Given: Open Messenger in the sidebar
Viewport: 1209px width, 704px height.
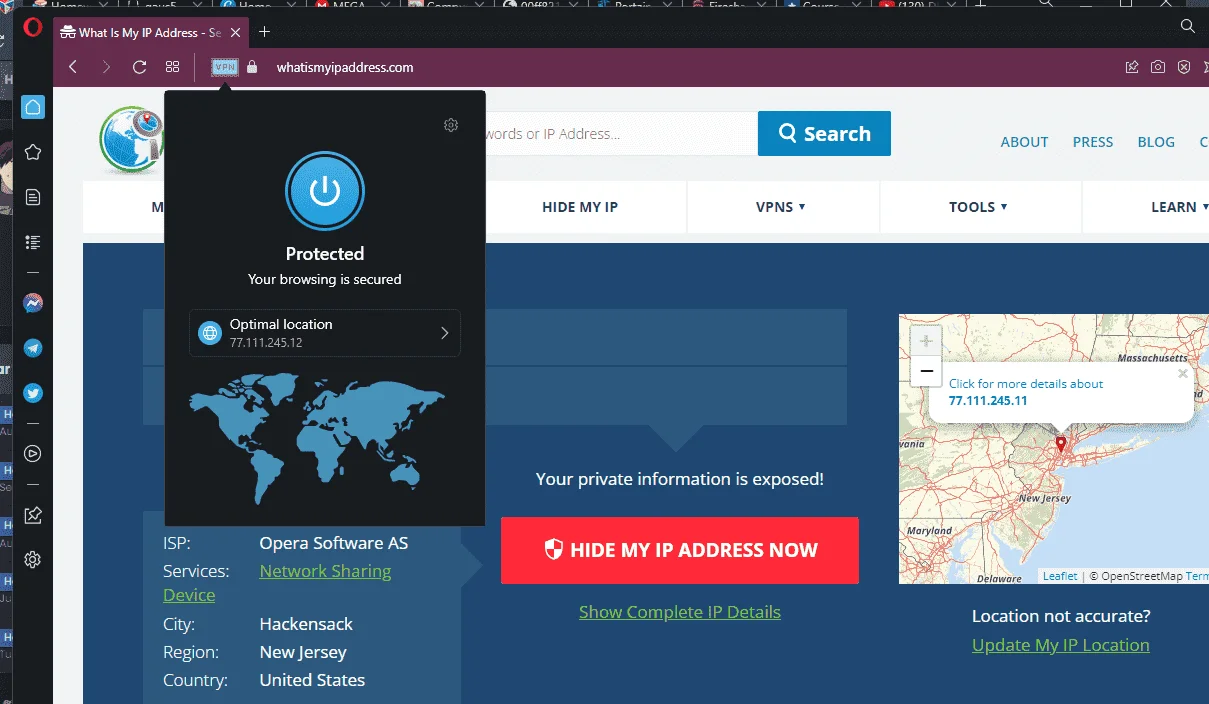Looking at the screenshot, I should [33, 303].
